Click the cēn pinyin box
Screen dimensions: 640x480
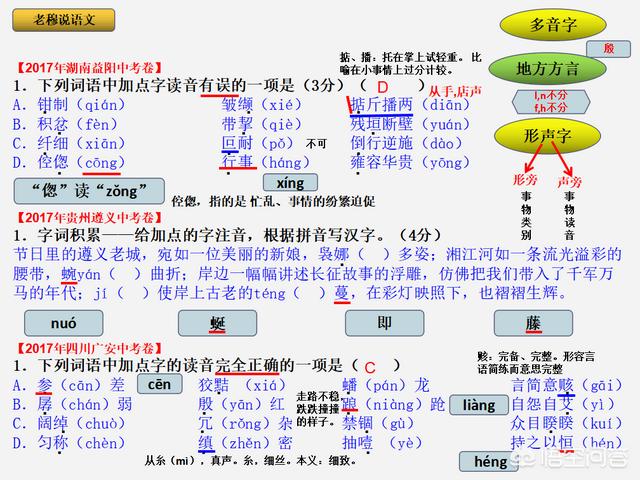tap(158, 385)
